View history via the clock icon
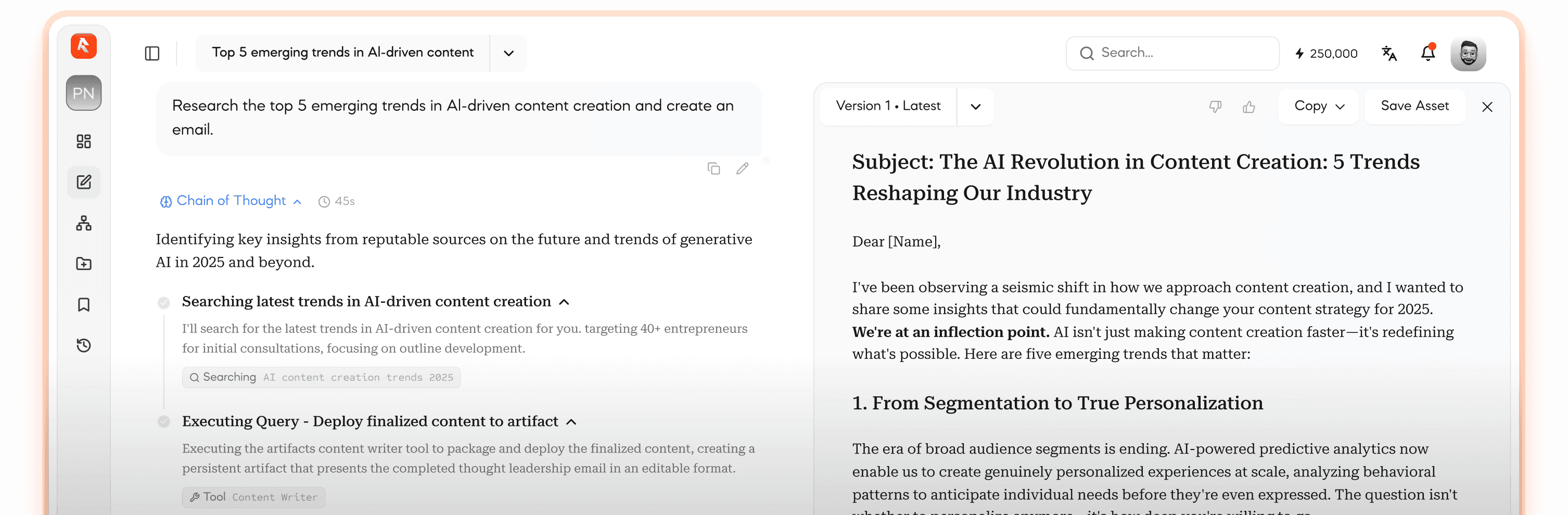The image size is (1568, 515). tap(83, 345)
